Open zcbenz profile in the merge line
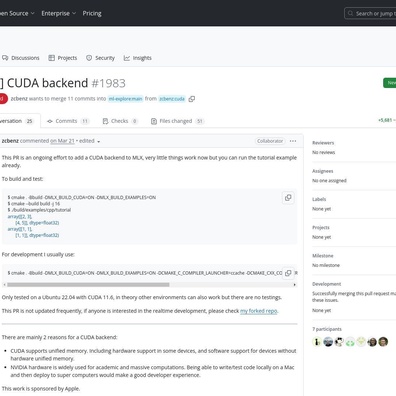The height and width of the screenshot is (396, 396). tap(19, 99)
